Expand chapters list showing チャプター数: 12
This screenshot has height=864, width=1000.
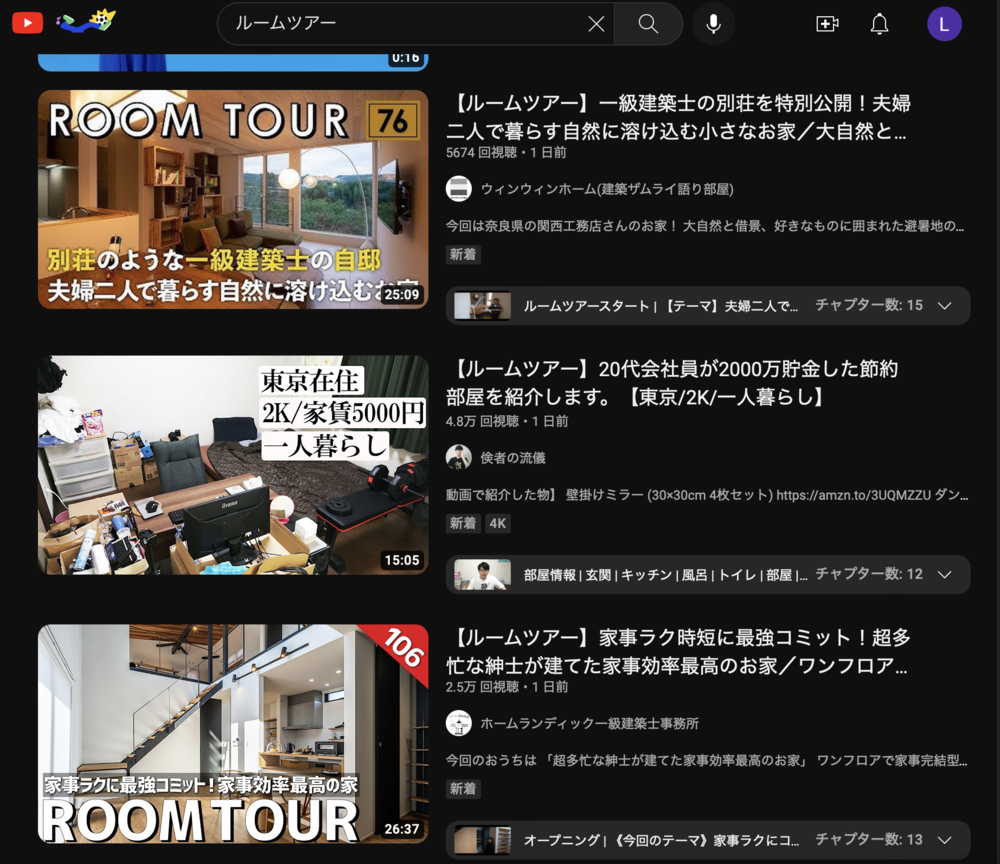883,574
